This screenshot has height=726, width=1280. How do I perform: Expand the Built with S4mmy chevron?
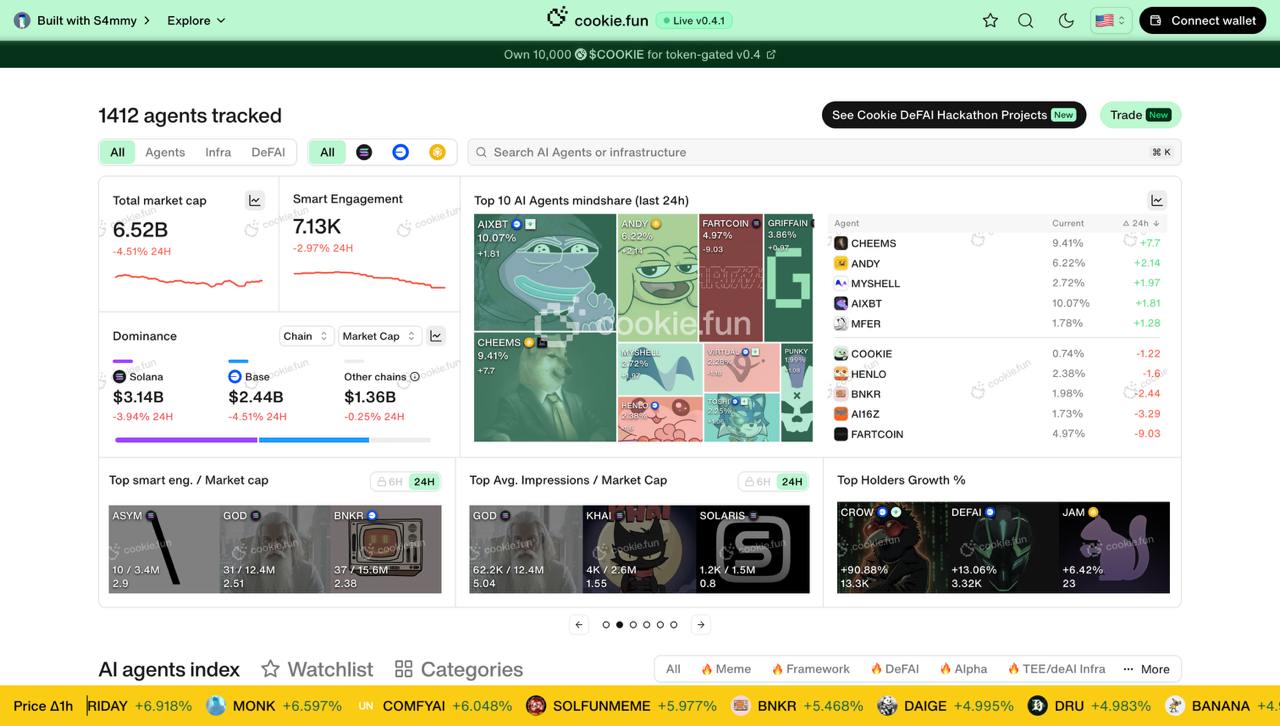(147, 20)
